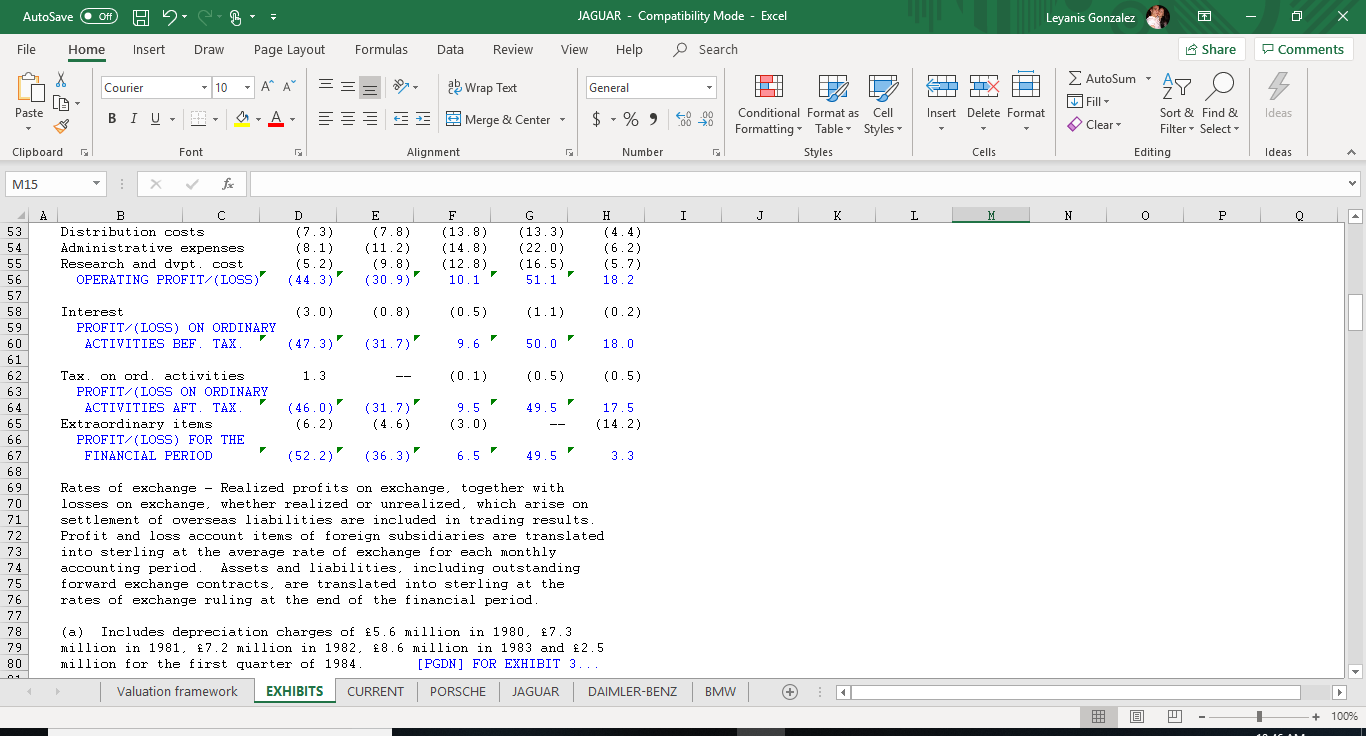Open Cell Styles gallery
Screen dimensions: 1366x736
tap(883, 104)
